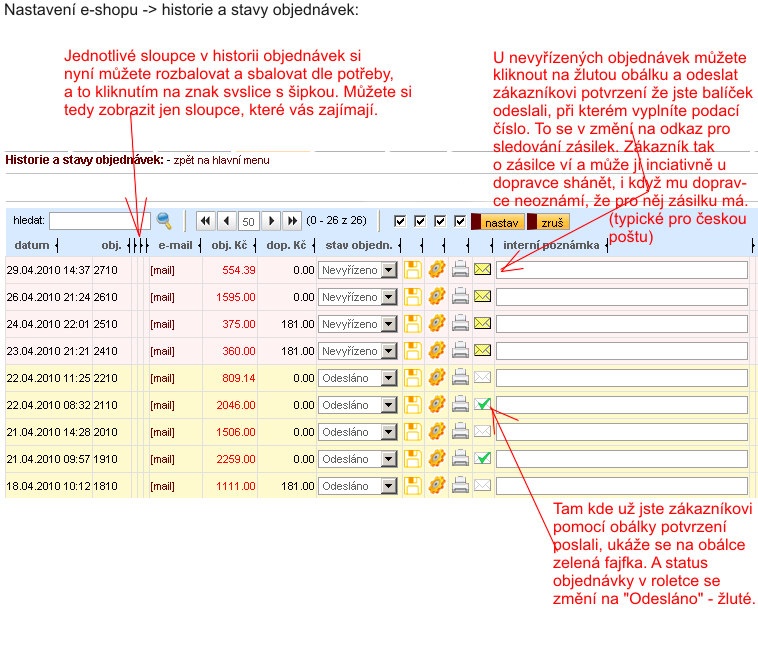Save order 2010 with floppy icon
This screenshot has height=650, width=758.
pos(412,432)
